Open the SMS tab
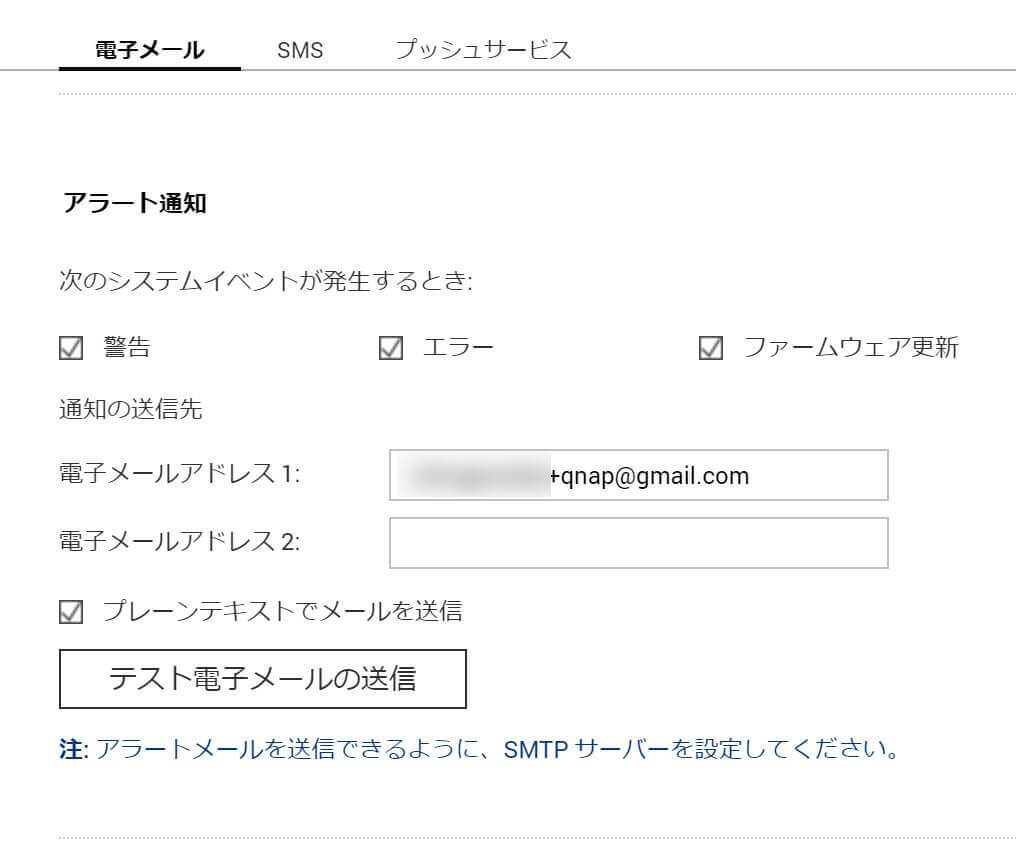This screenshot has height=862, width=1016. (x=300, y=50)
